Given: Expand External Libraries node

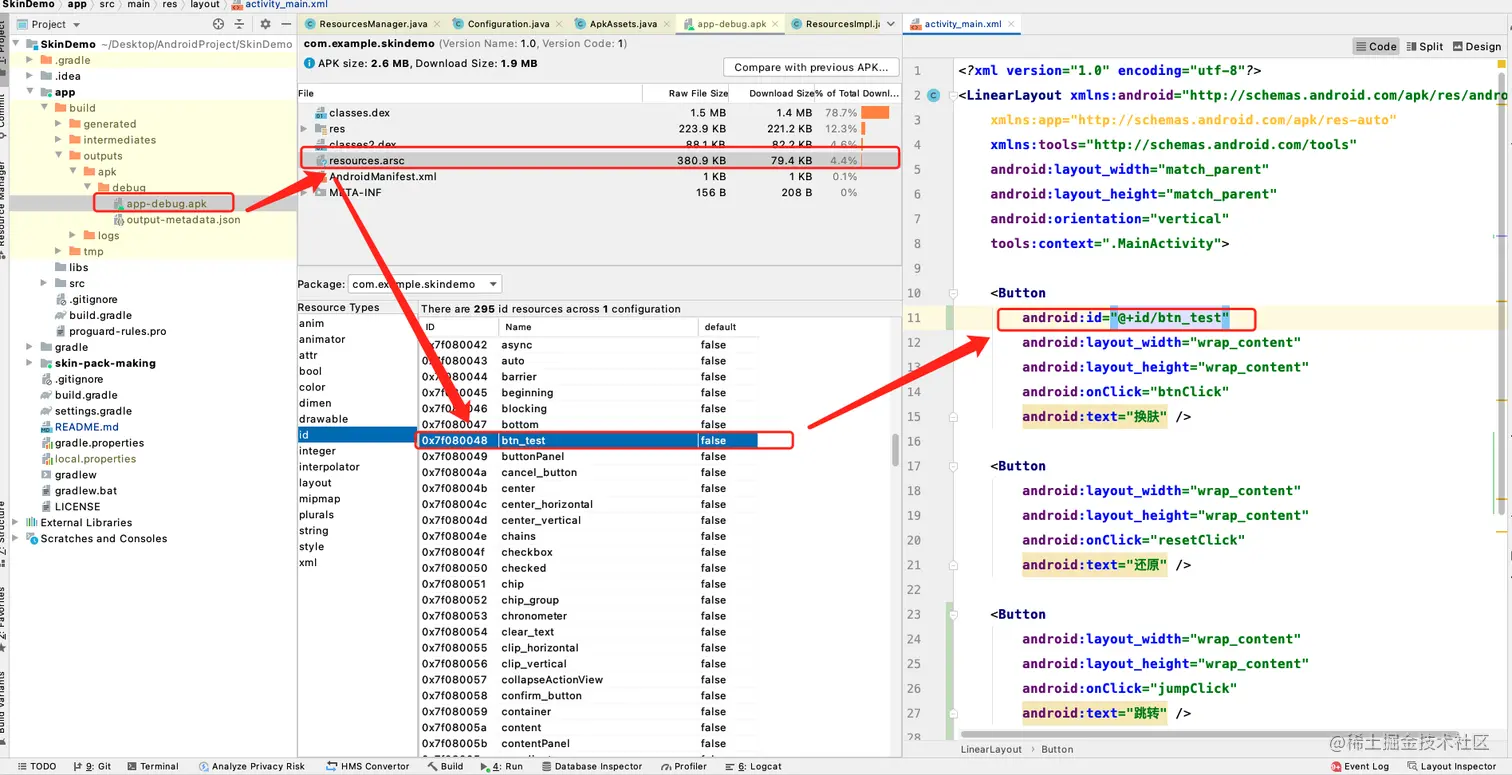Looking at the screenshot, I should coord(16,522).
